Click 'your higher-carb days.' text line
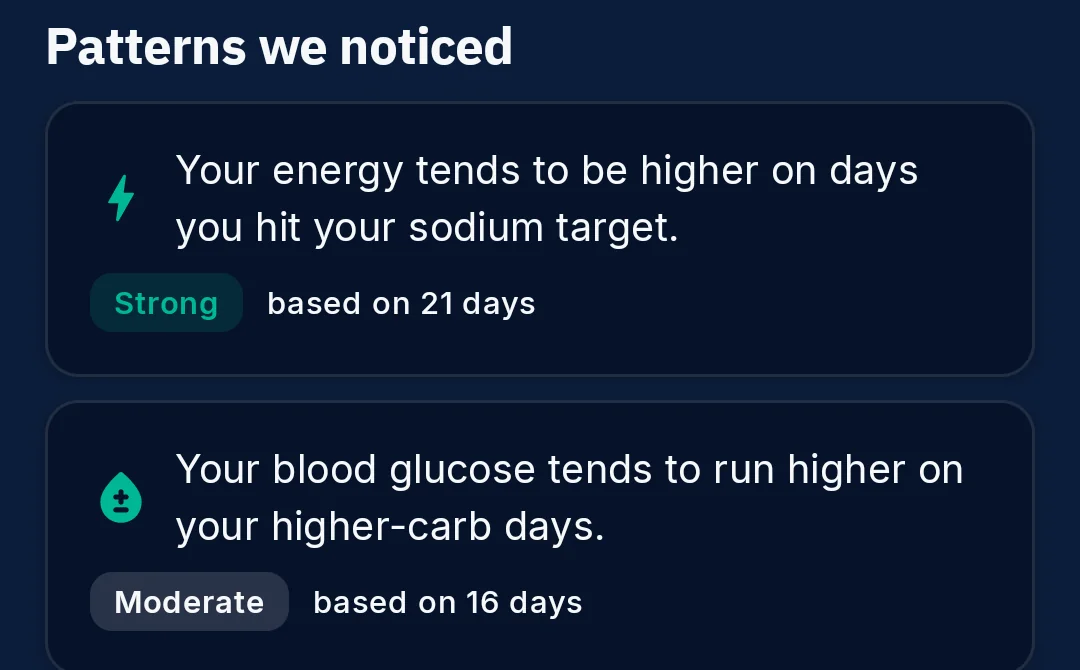Viewport: 1080px width, 670px height. coord(390,527)
